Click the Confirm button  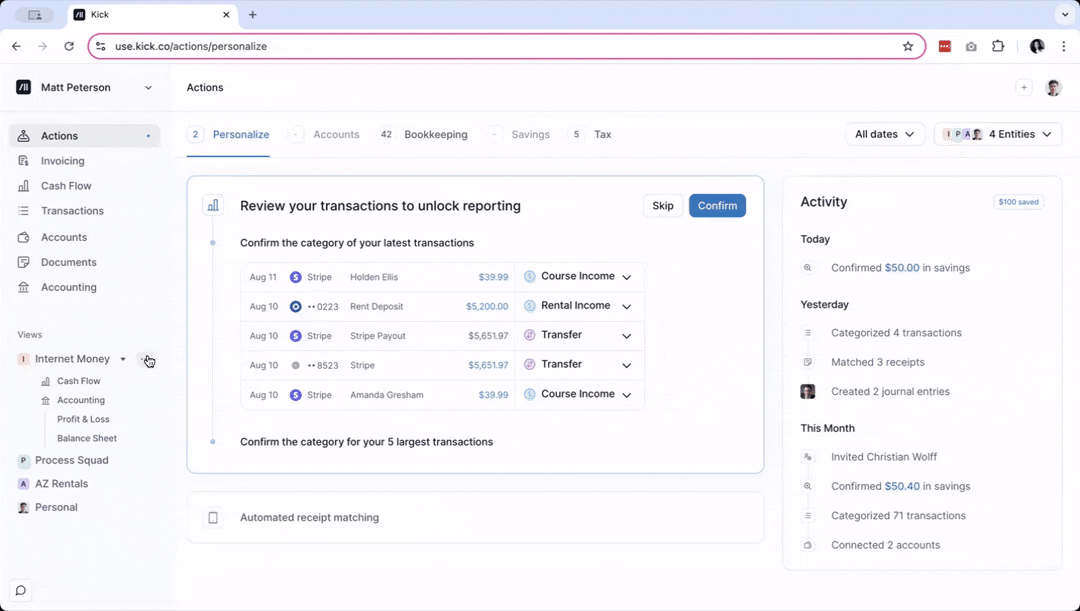(717, 206)
